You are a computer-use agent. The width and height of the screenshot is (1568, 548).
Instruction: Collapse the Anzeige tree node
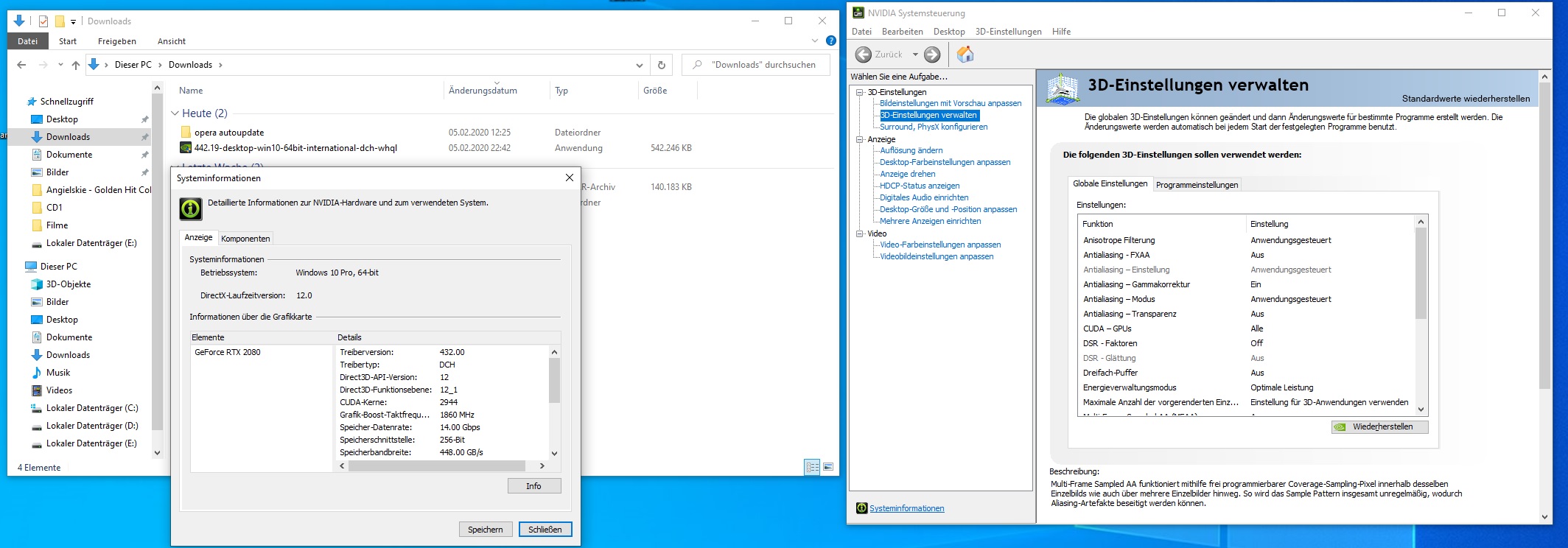pyautogui.click(x=859, y=139)
